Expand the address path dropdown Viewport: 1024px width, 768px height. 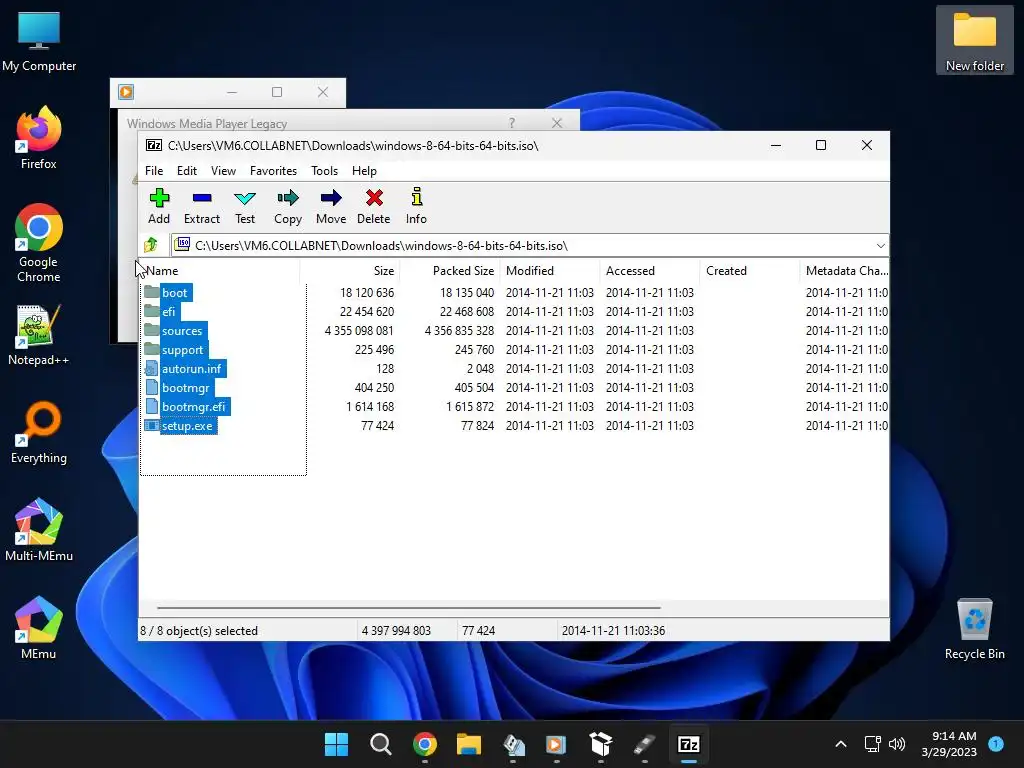880,246
